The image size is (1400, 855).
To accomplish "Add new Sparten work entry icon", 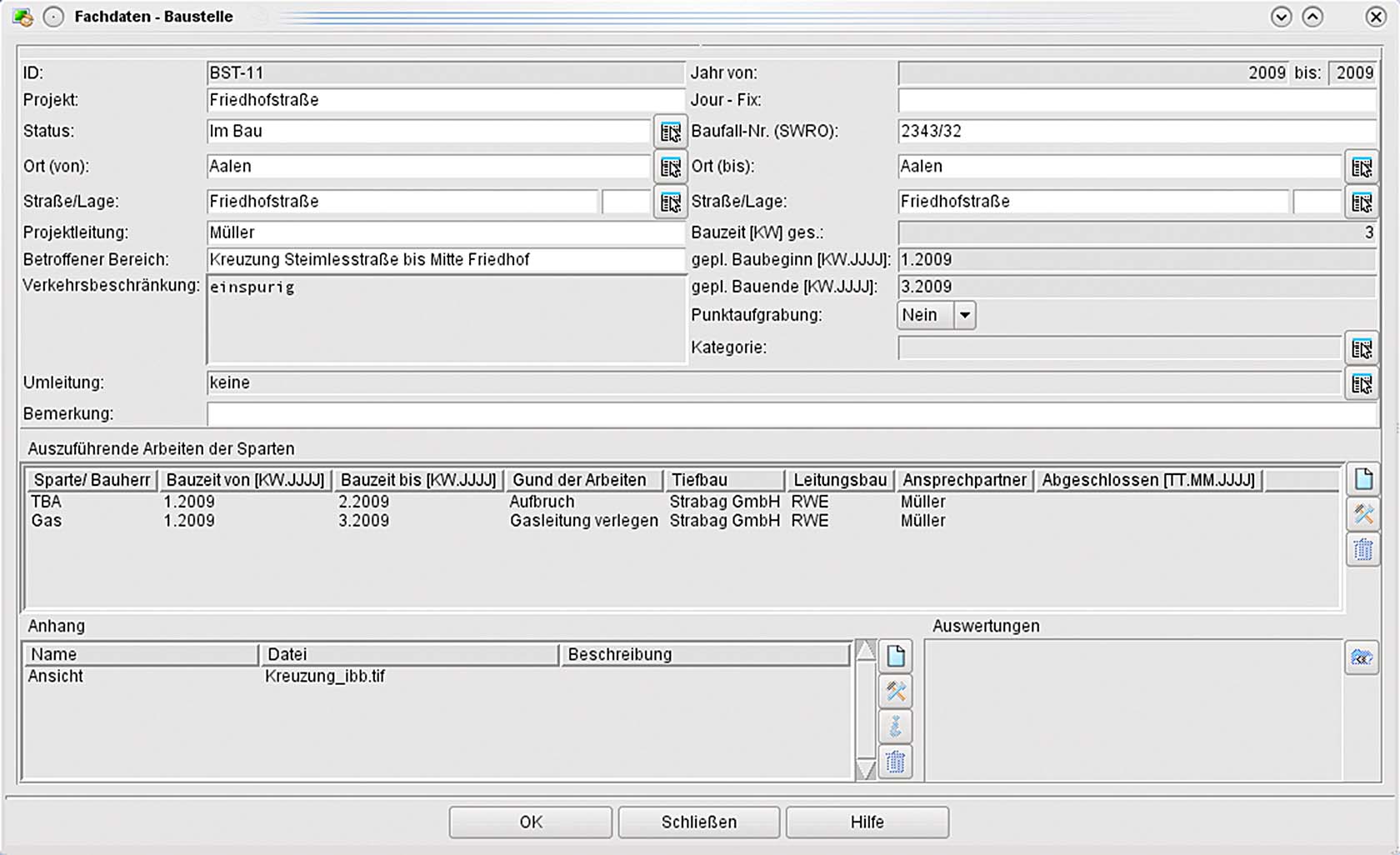I will 1362,479.
